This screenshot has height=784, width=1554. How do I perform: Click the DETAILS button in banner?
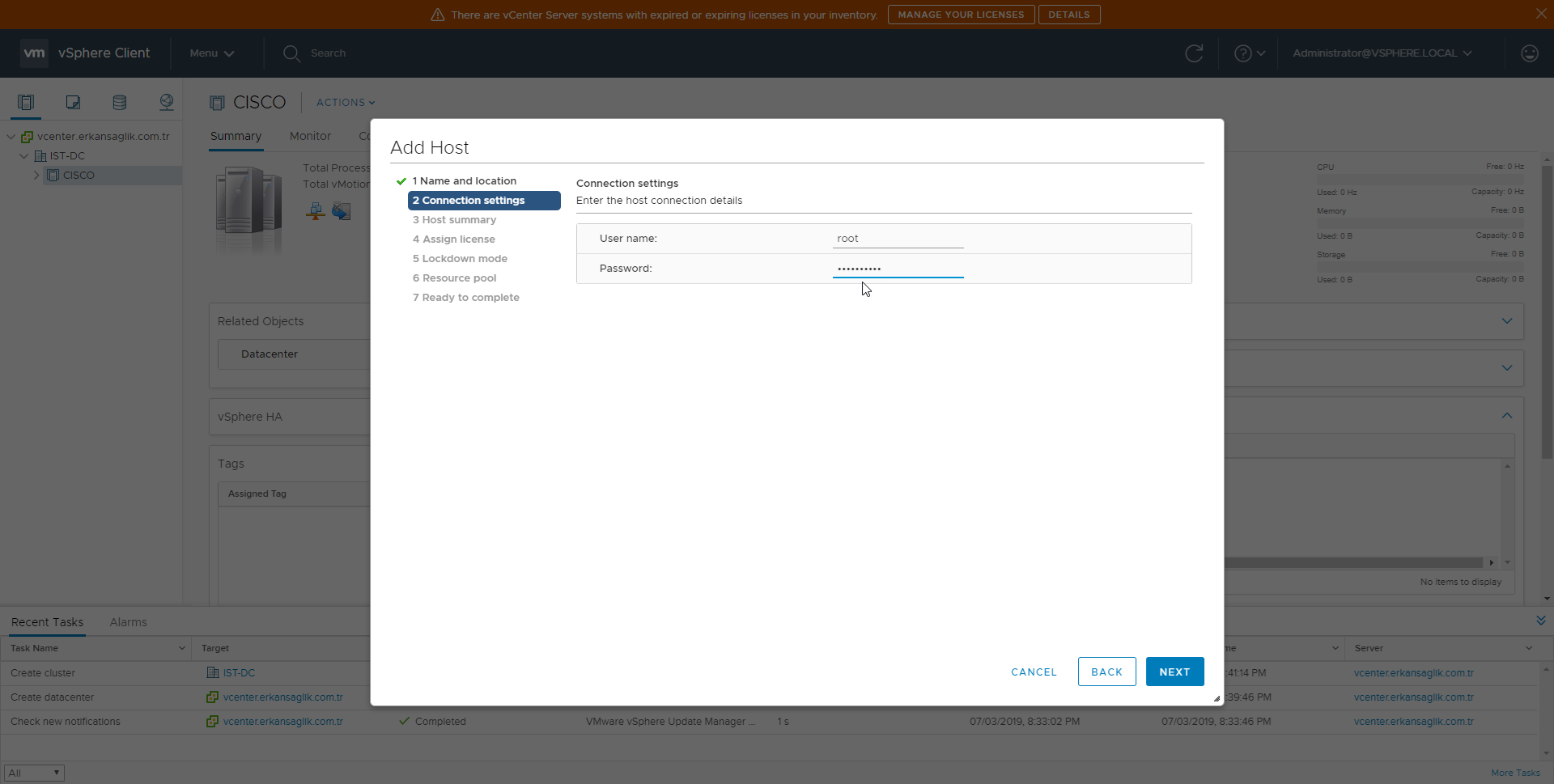tap(1069, 15)
